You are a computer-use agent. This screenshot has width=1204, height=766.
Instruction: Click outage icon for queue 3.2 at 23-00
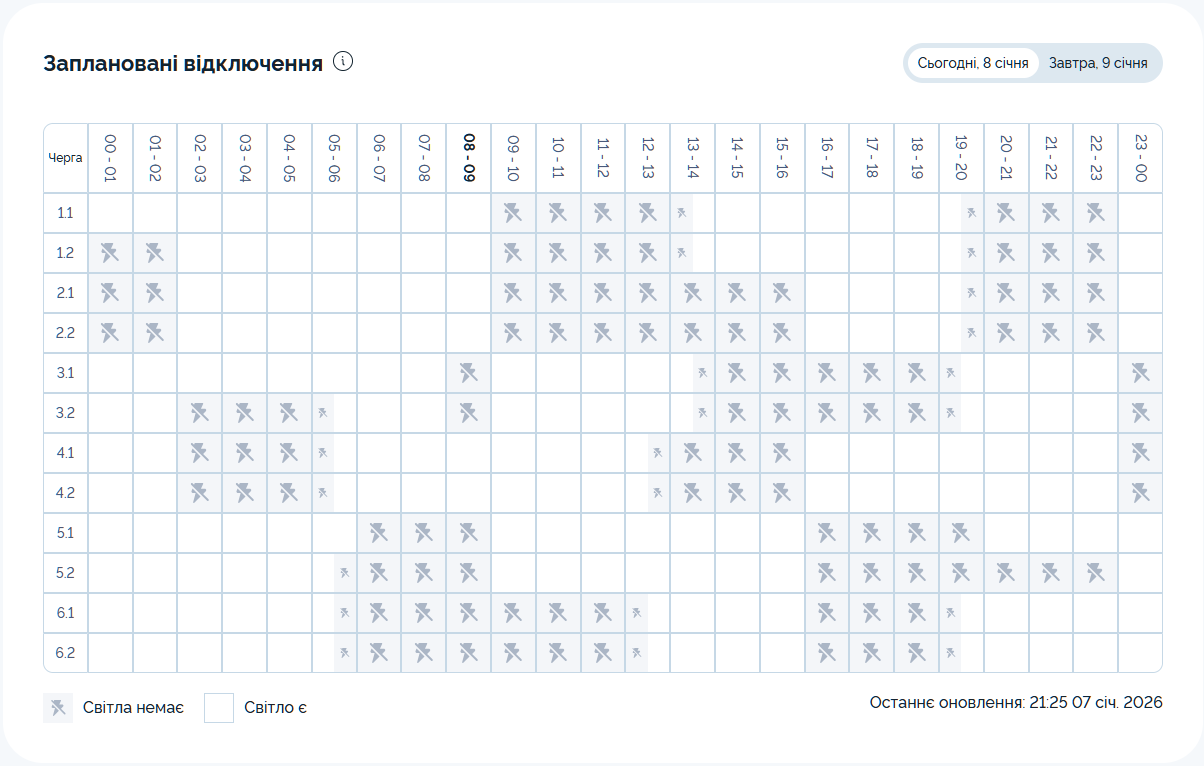(1140, 413)
